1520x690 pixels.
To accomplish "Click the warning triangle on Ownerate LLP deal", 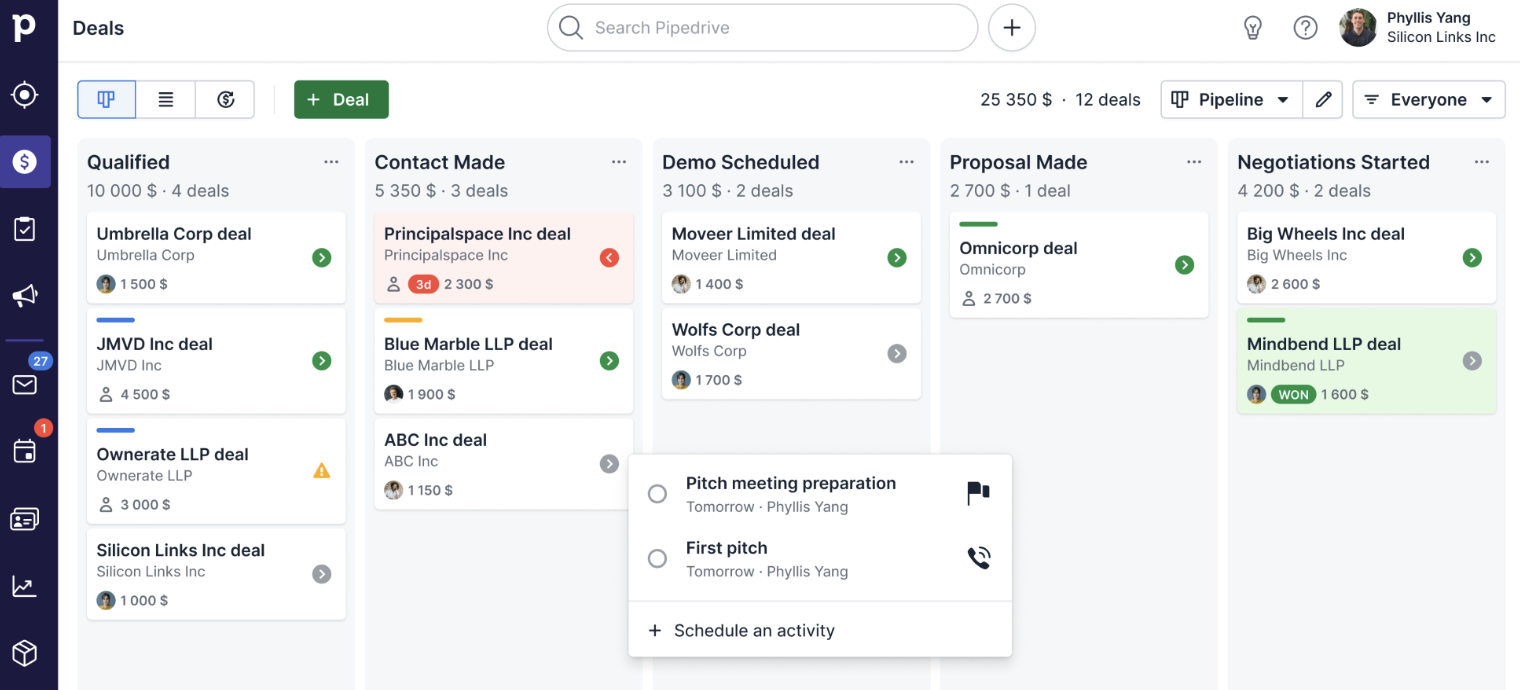I will [321, 470].
